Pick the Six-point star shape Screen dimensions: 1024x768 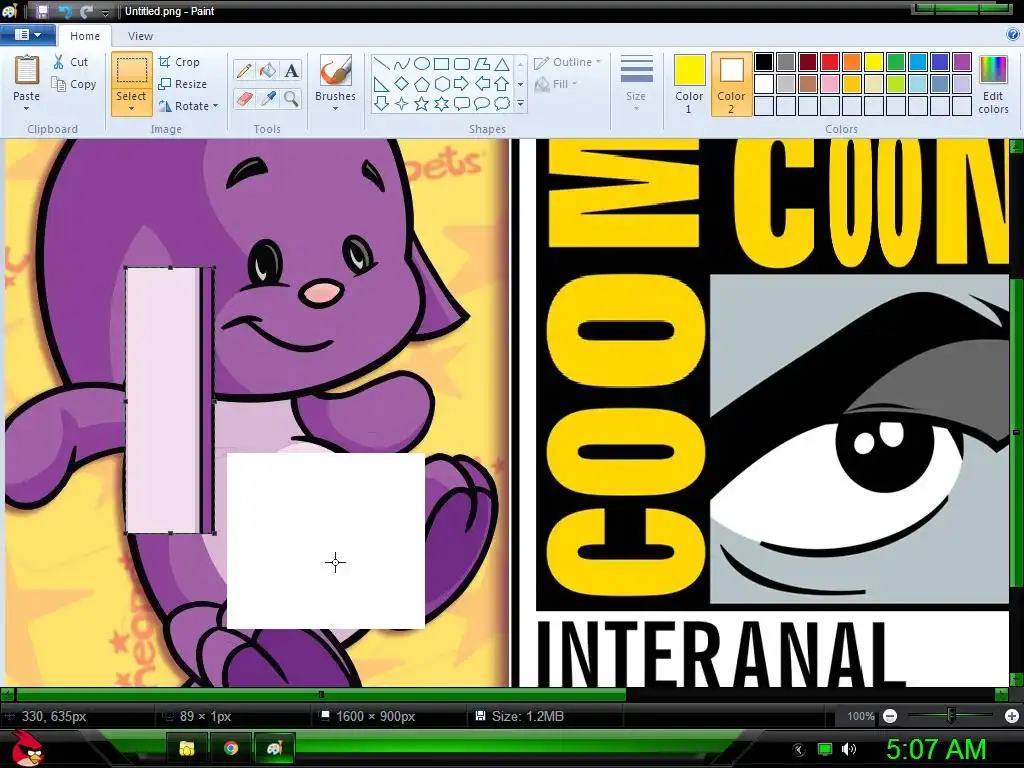point(441,103)
